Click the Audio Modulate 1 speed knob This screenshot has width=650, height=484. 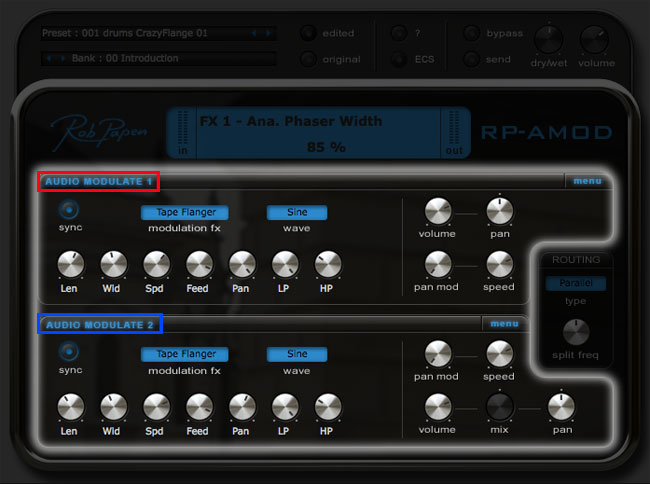click(500, 264)
